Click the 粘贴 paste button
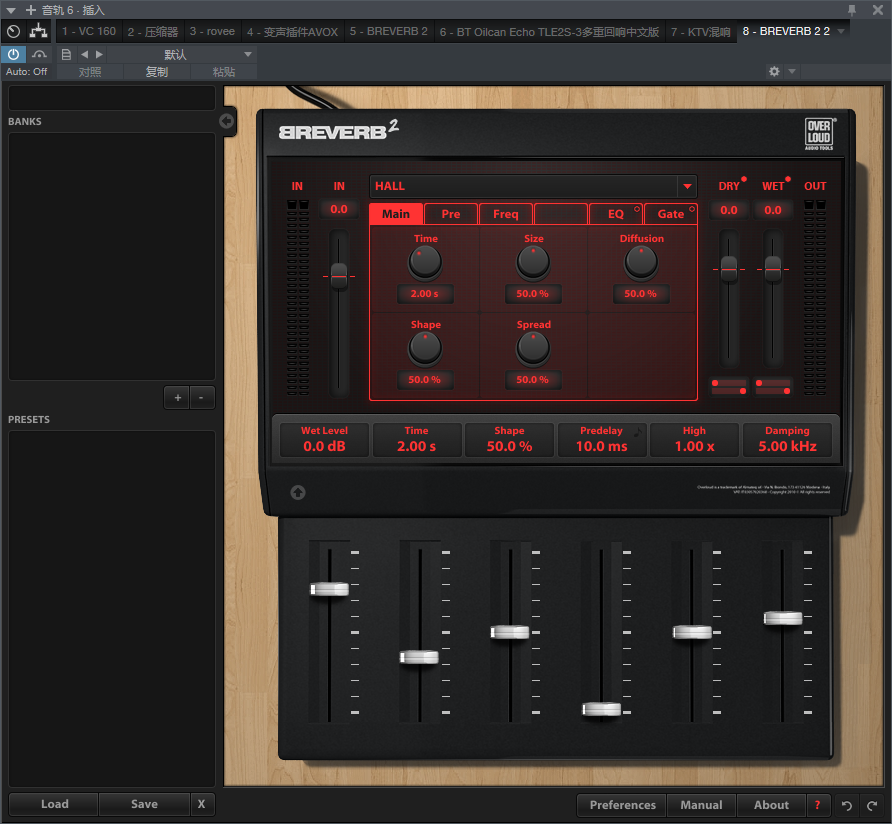The width and height of the screenshot is (892, 824). tap(224, 72)
